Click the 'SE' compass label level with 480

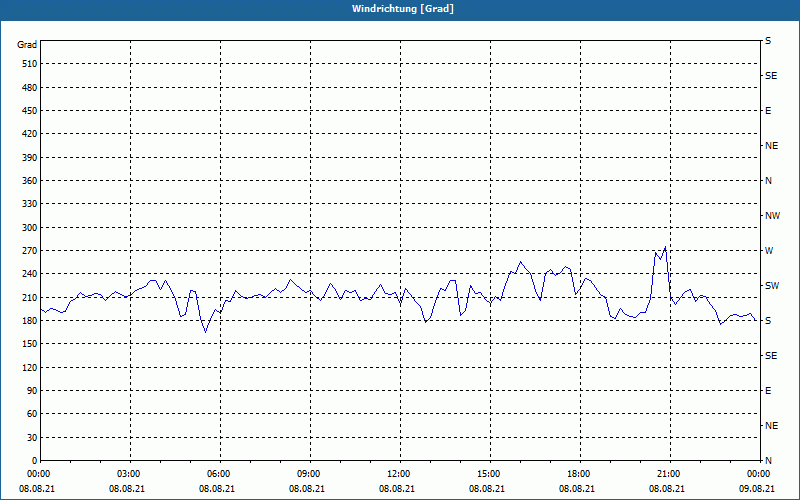771,76
